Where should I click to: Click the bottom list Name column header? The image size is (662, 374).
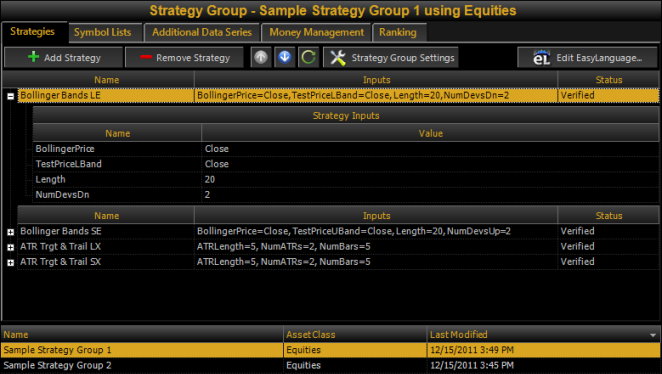[x=142, y=335]
